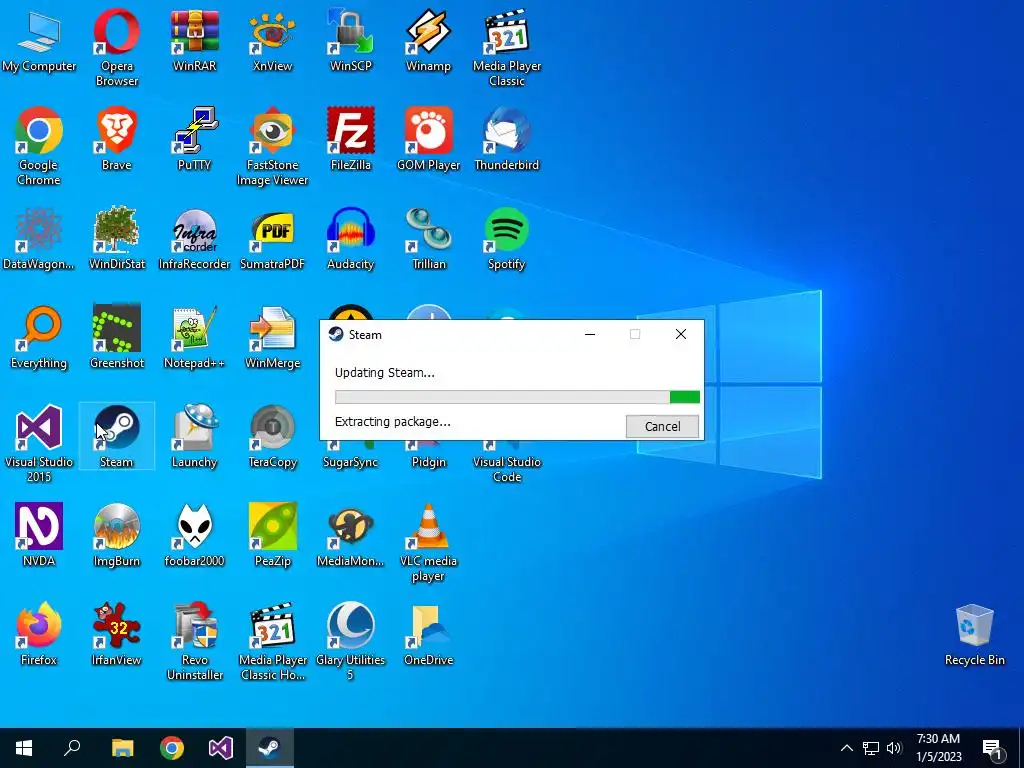
Task: Select the Media Player Classic icon
Action: click(x=507, y=47)
